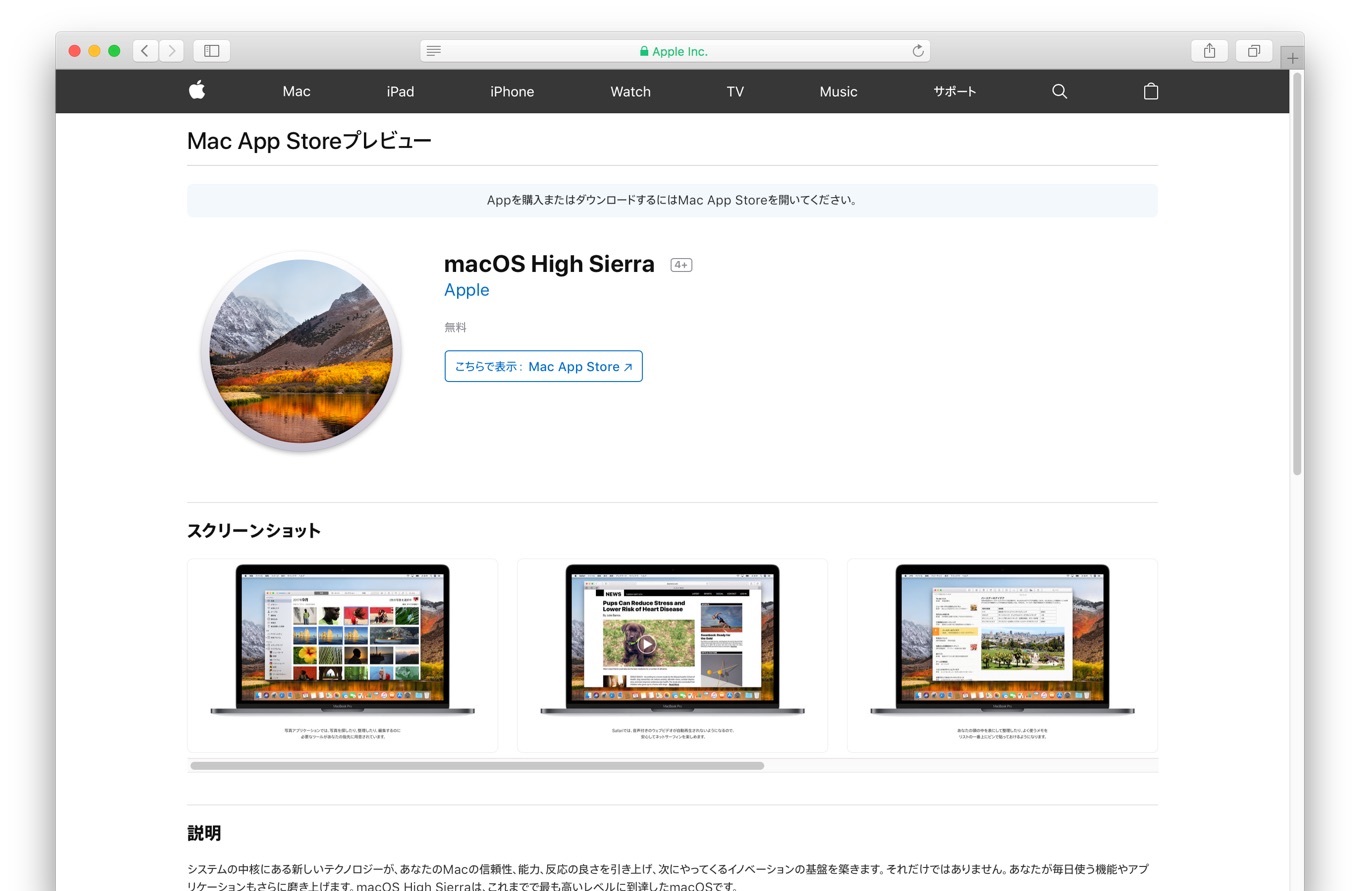Click the vertical page scrollbar
Screen dimensions: 1360x891
1297,275
